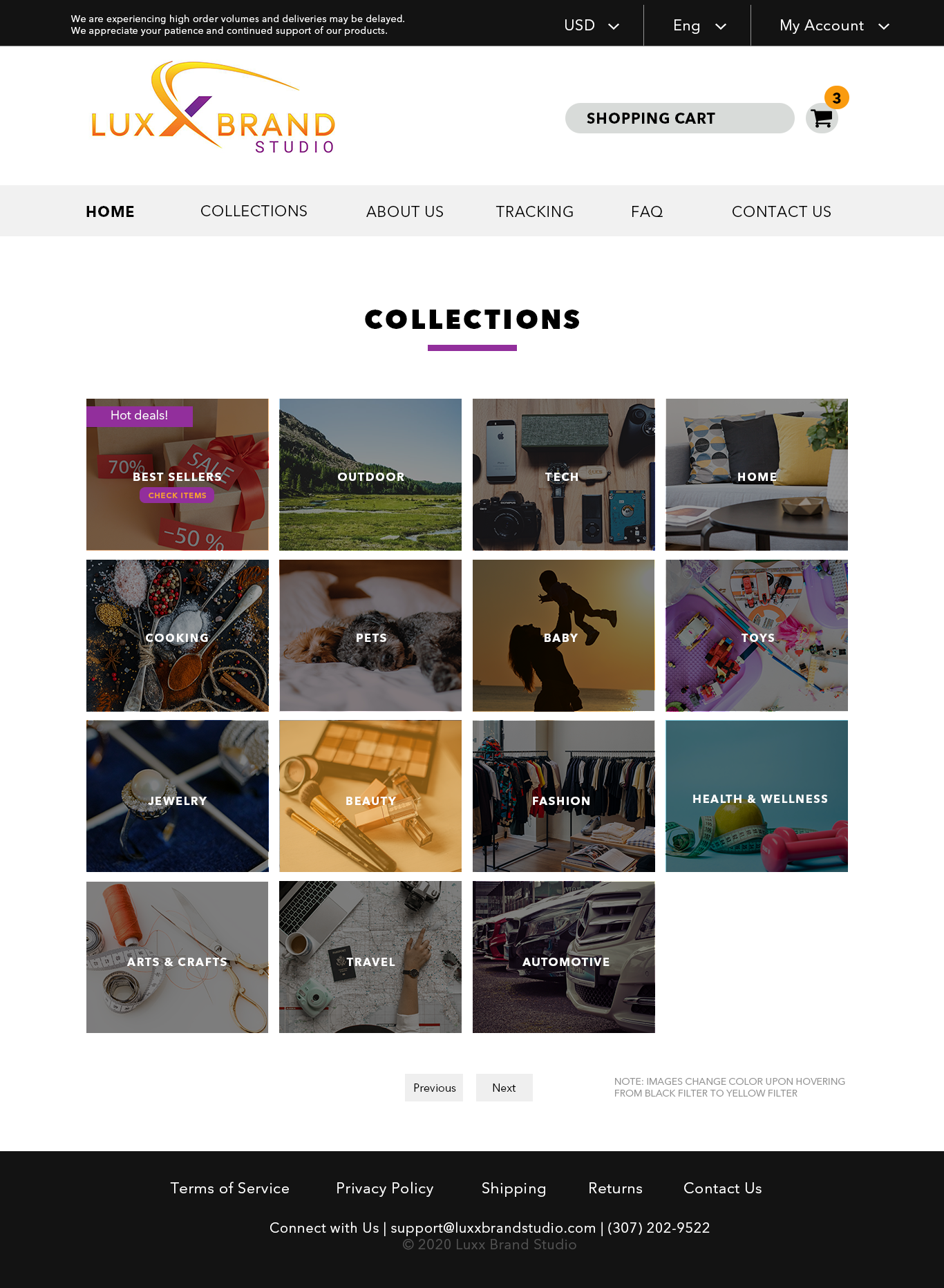Open the shopping cart icon

point(822,118)
